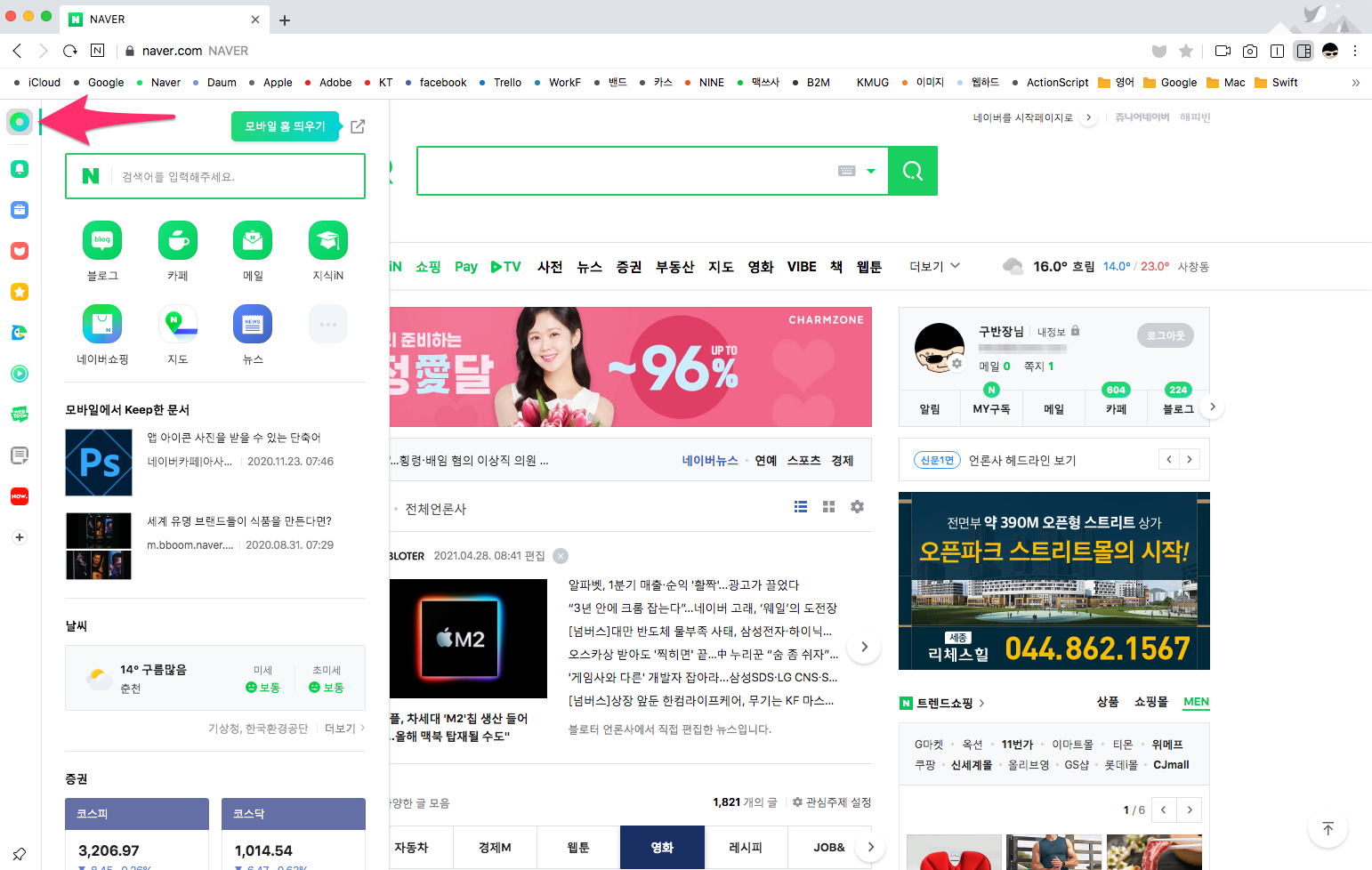Open news stand settings gear

tap(857, 506)
